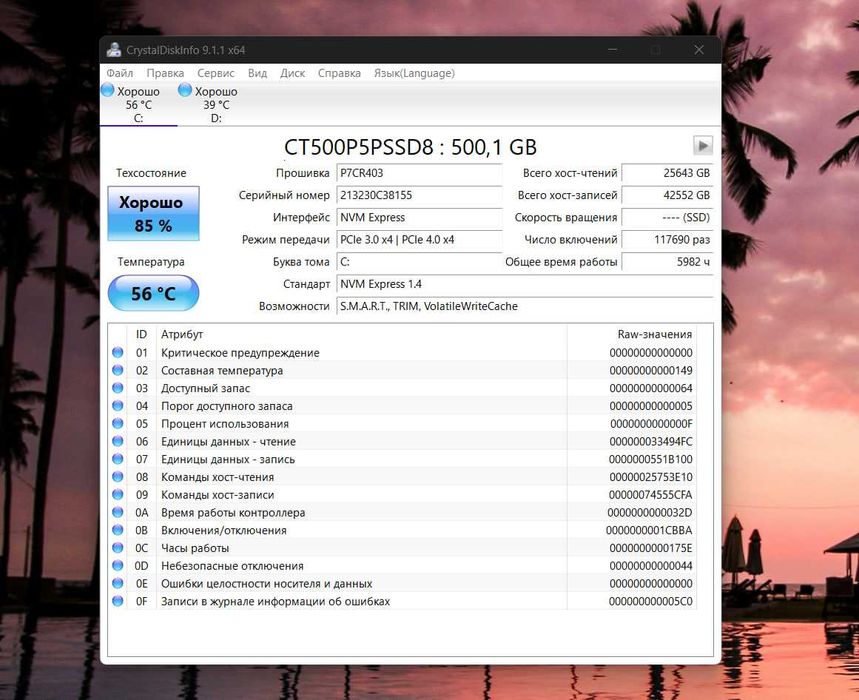Select the Часы работы row text

195,548
